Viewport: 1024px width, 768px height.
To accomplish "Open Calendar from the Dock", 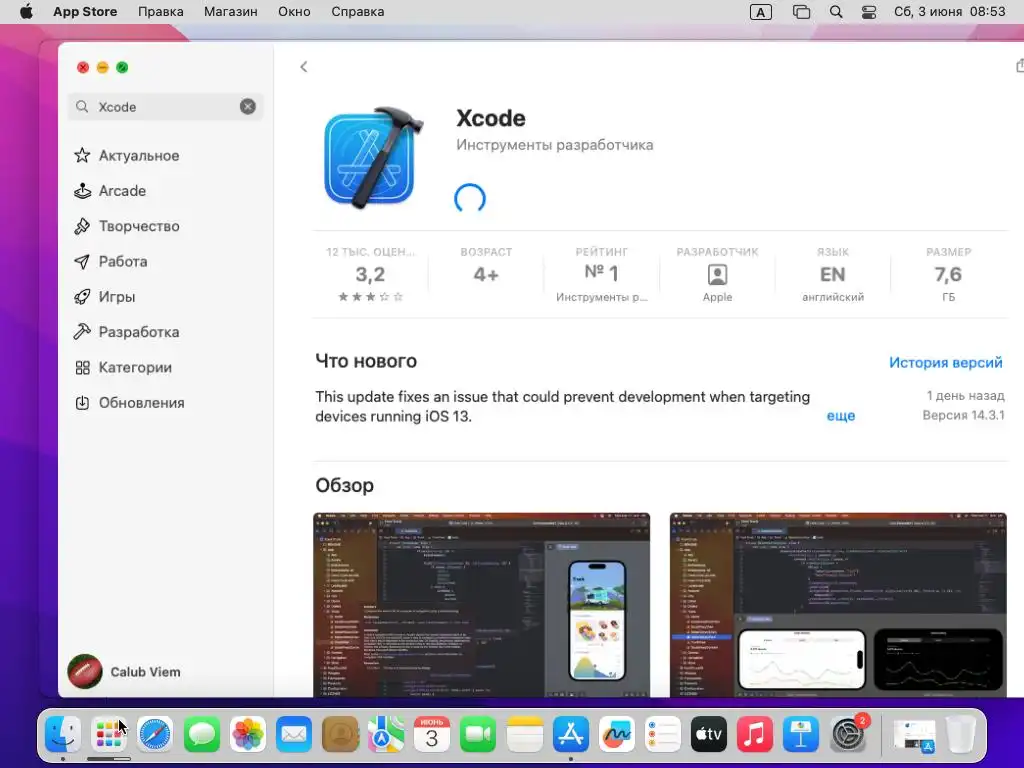I will coord(432,734).
